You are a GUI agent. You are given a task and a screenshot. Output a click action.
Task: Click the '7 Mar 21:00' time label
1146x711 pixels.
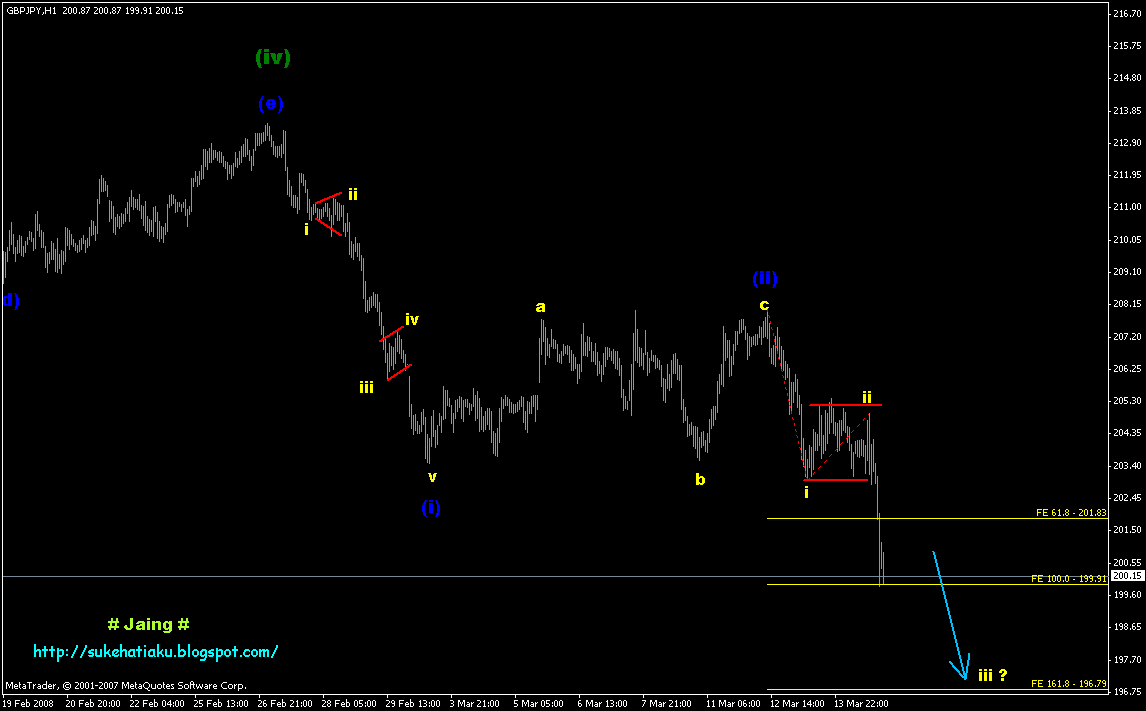coord(667,704)
